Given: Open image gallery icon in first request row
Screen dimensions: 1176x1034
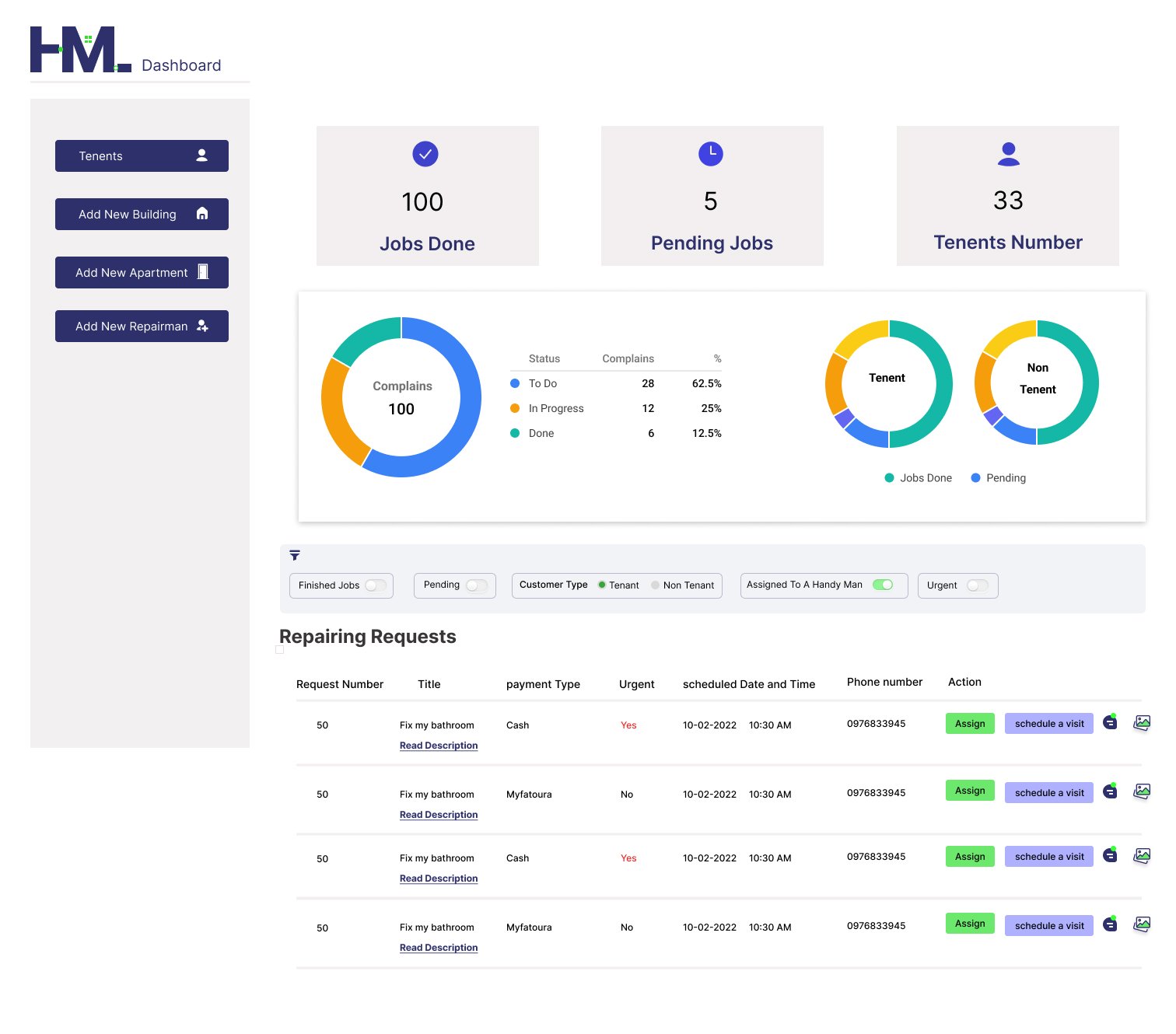Looking at the screenshot, I should click(x=1141, y=723).
